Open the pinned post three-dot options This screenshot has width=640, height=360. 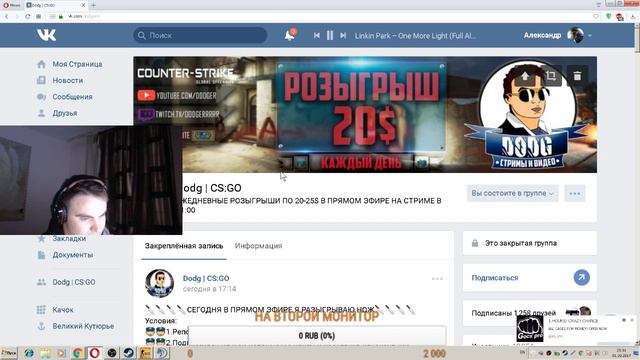point(437,279)
